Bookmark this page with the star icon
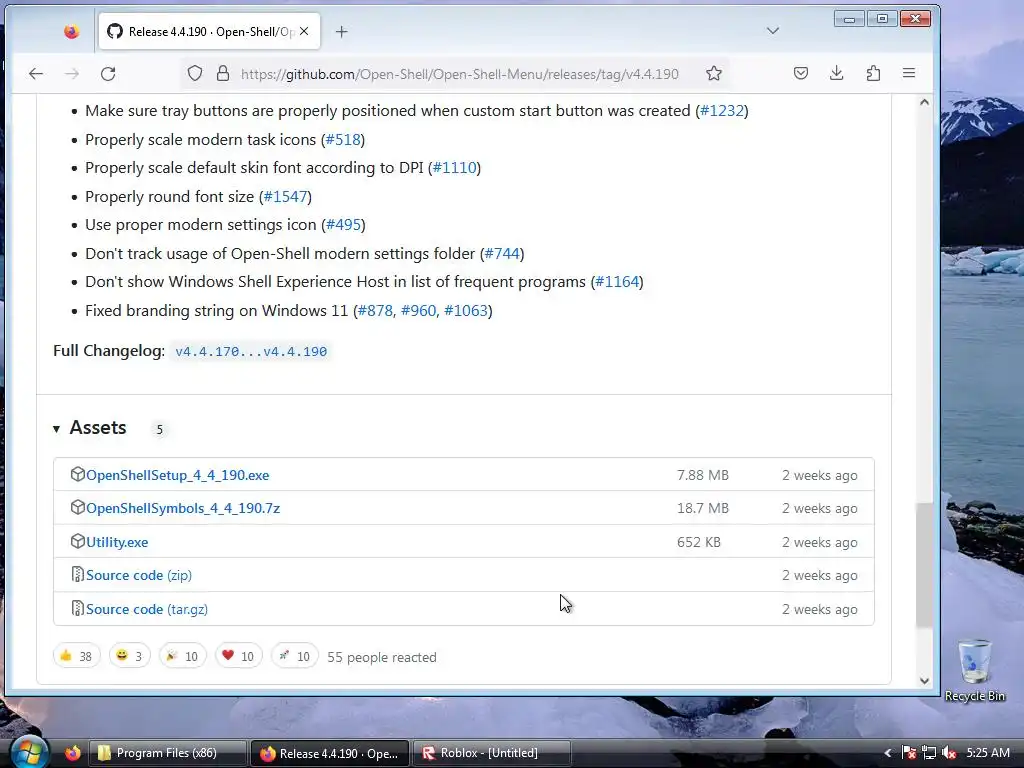Image resolution: width=1024 pixels, height=768 pixels. (x=714, y=73)
